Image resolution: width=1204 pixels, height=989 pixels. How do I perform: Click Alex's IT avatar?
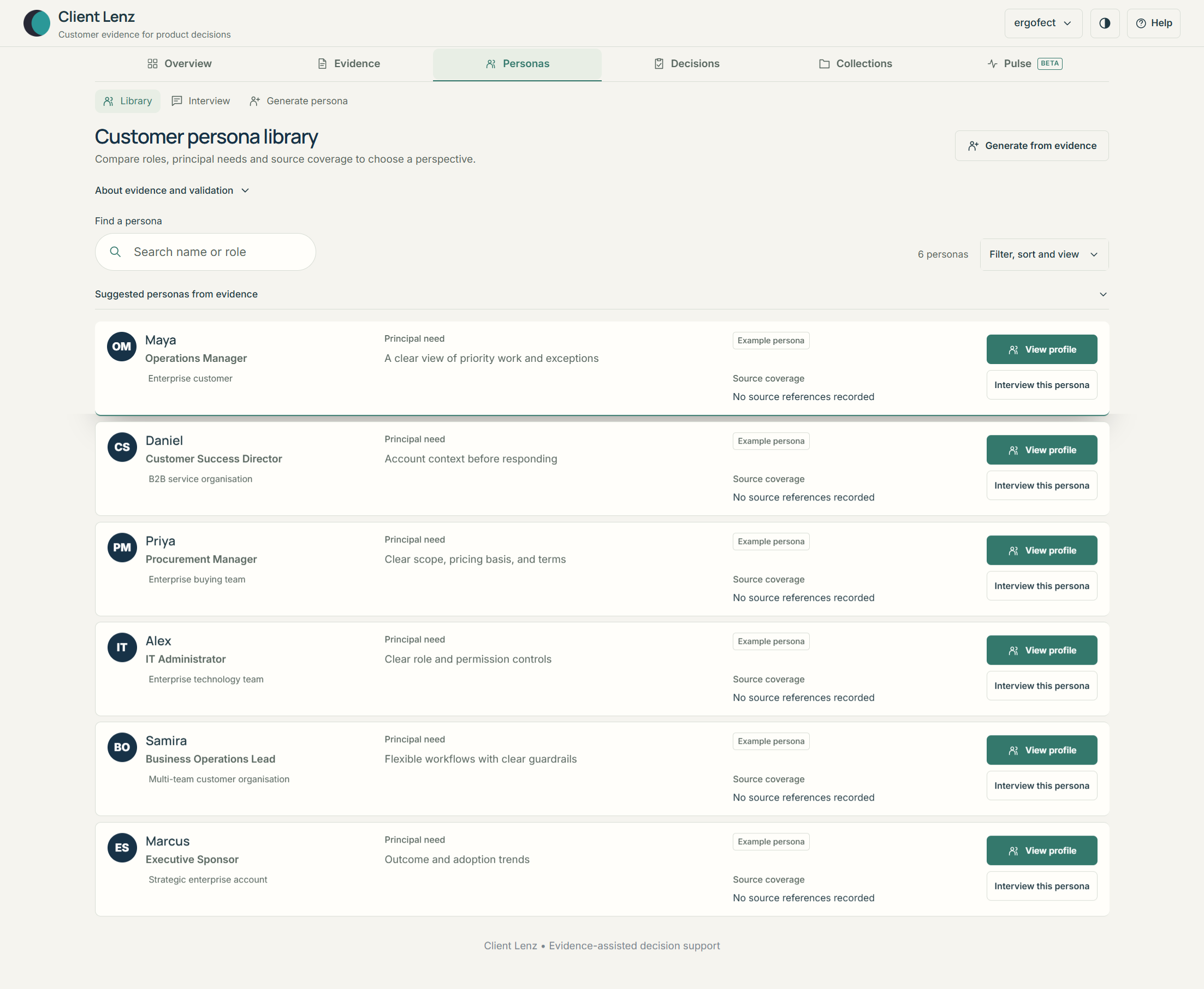pyautogui.click(x=122, y=648)
